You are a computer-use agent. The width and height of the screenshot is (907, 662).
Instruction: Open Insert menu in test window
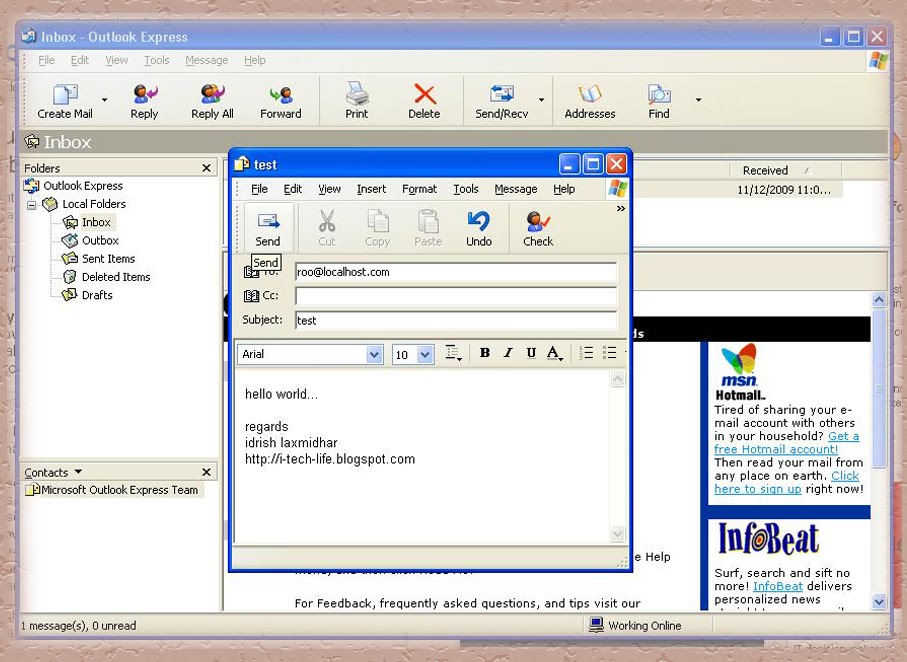[371, 189]
